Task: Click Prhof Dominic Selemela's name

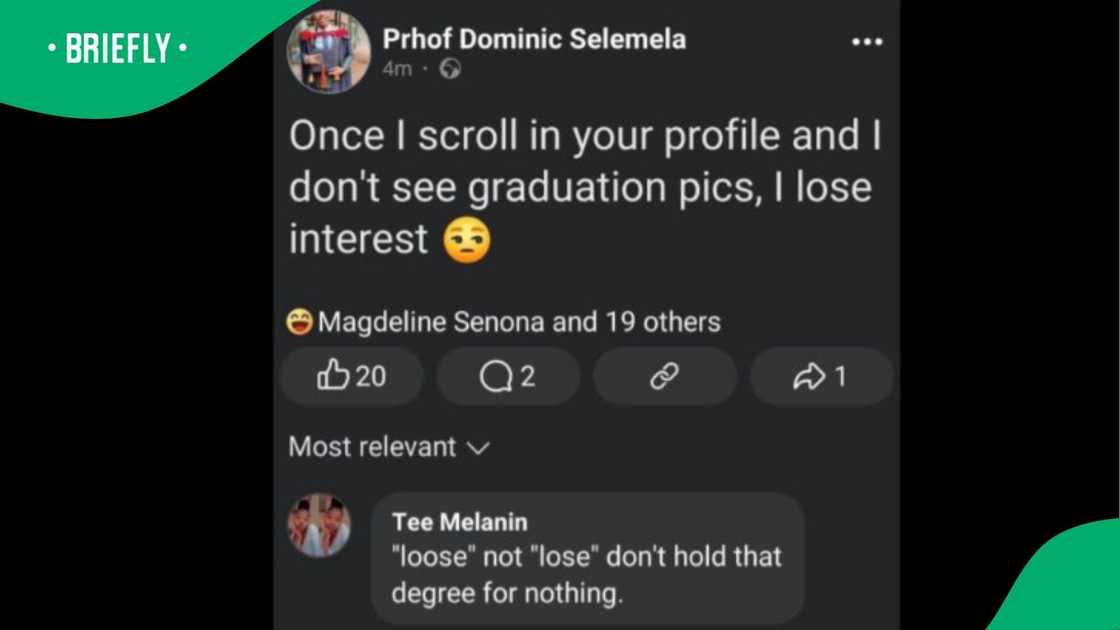Action: click(534, 39)
